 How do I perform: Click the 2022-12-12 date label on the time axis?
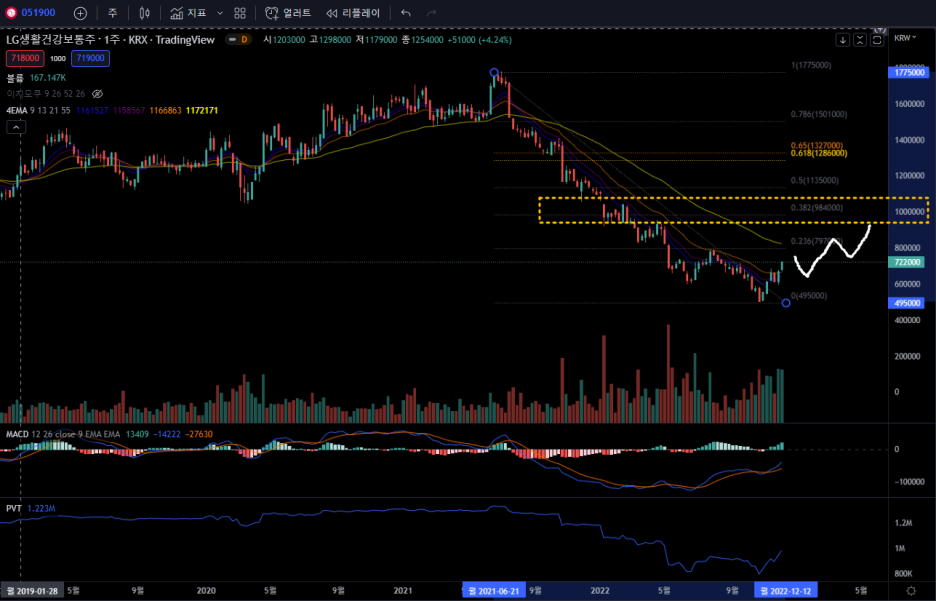pos(786,591)
